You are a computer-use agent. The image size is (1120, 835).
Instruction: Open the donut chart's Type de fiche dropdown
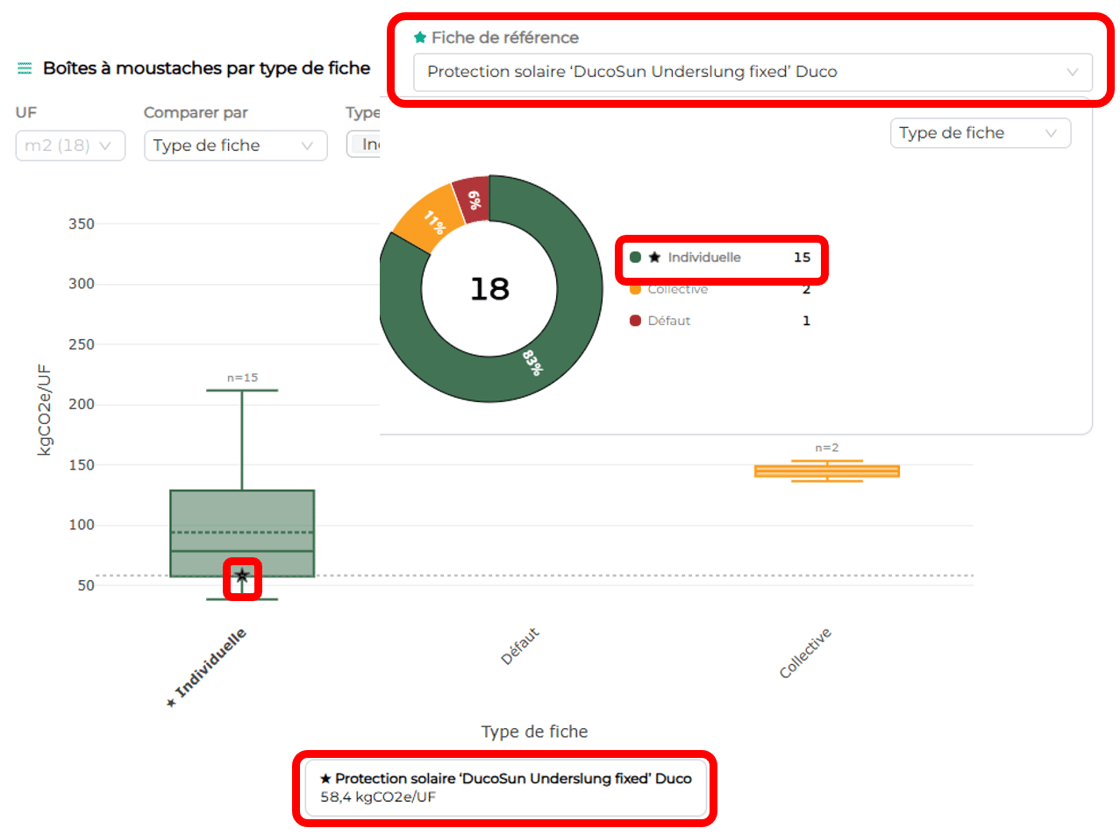[980, 133]
